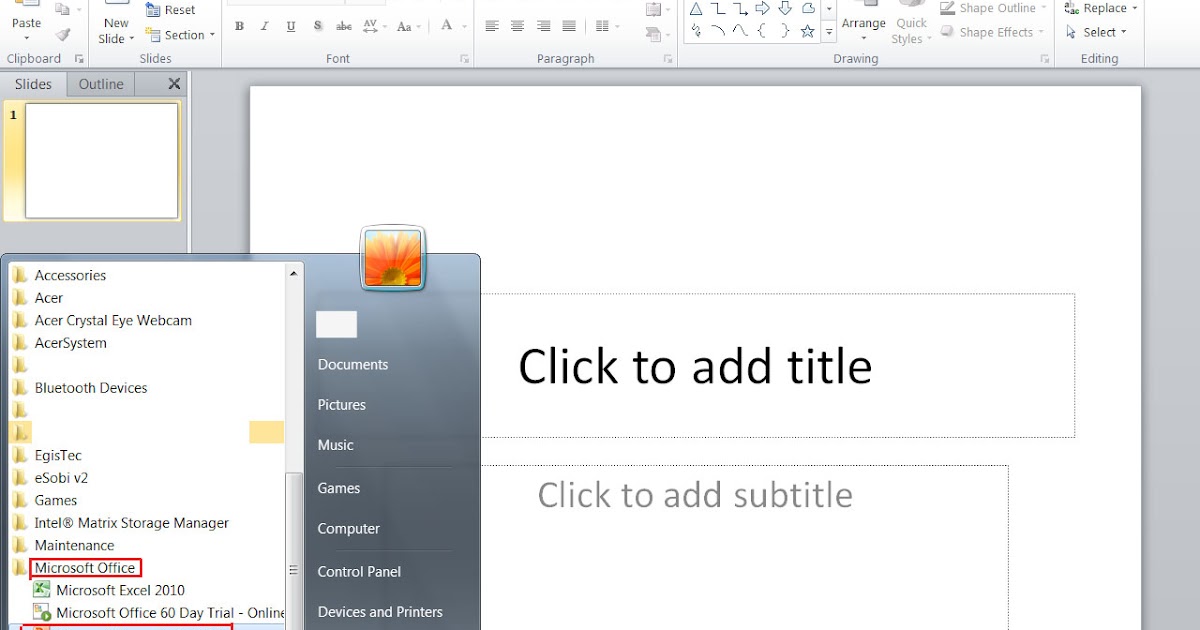Click the Arrange icon in Drawing group

tap(863, 25)
